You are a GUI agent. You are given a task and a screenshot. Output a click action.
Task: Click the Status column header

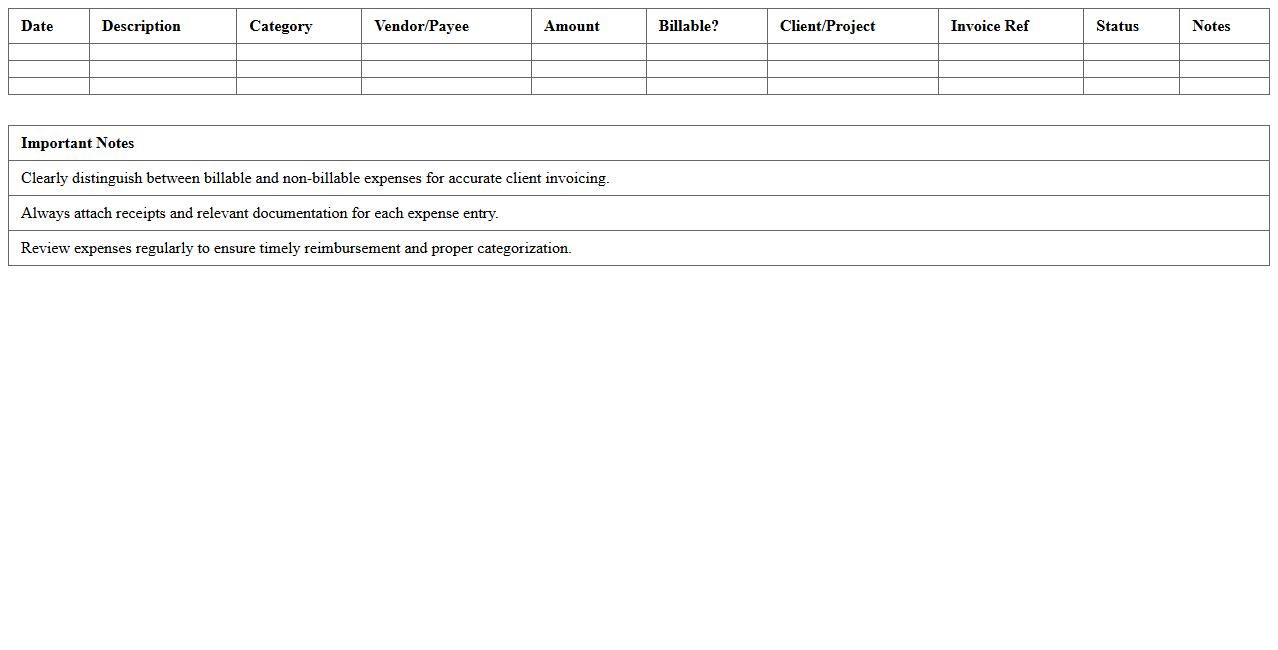[1117, 26]
